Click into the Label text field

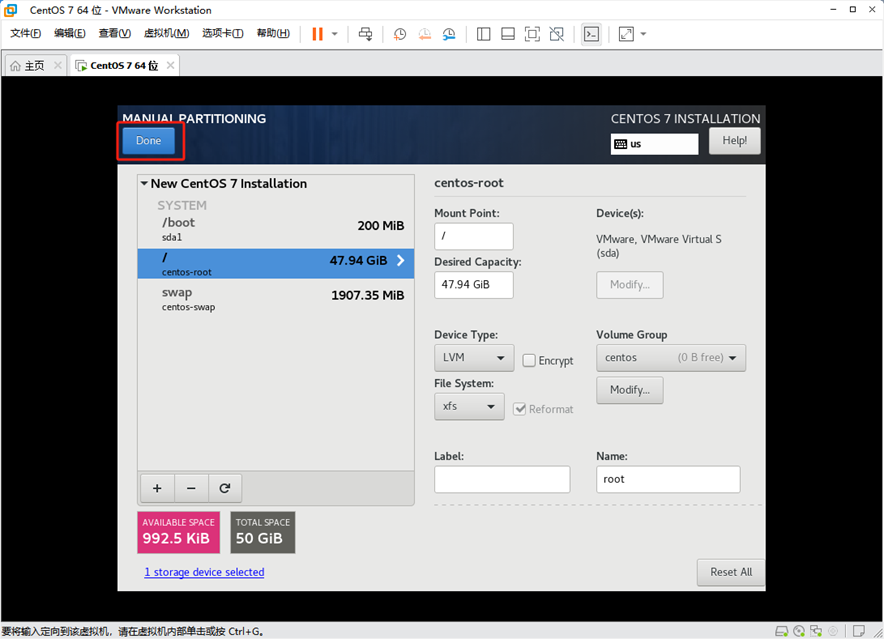[502, 479]
